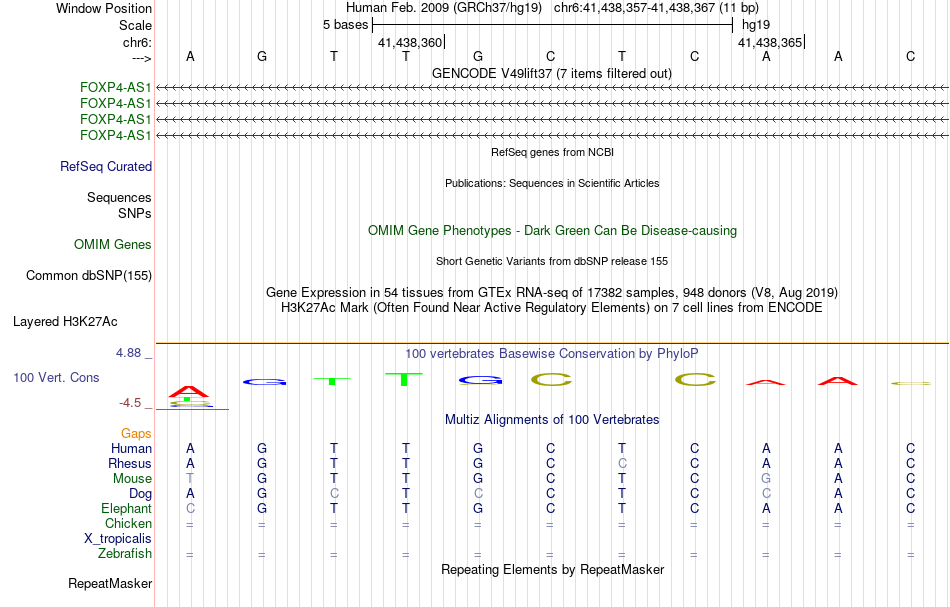Select the Elephant species row label
Image resolution: width=950 pixels, height=607 pixels.
(x=126, y=509)
